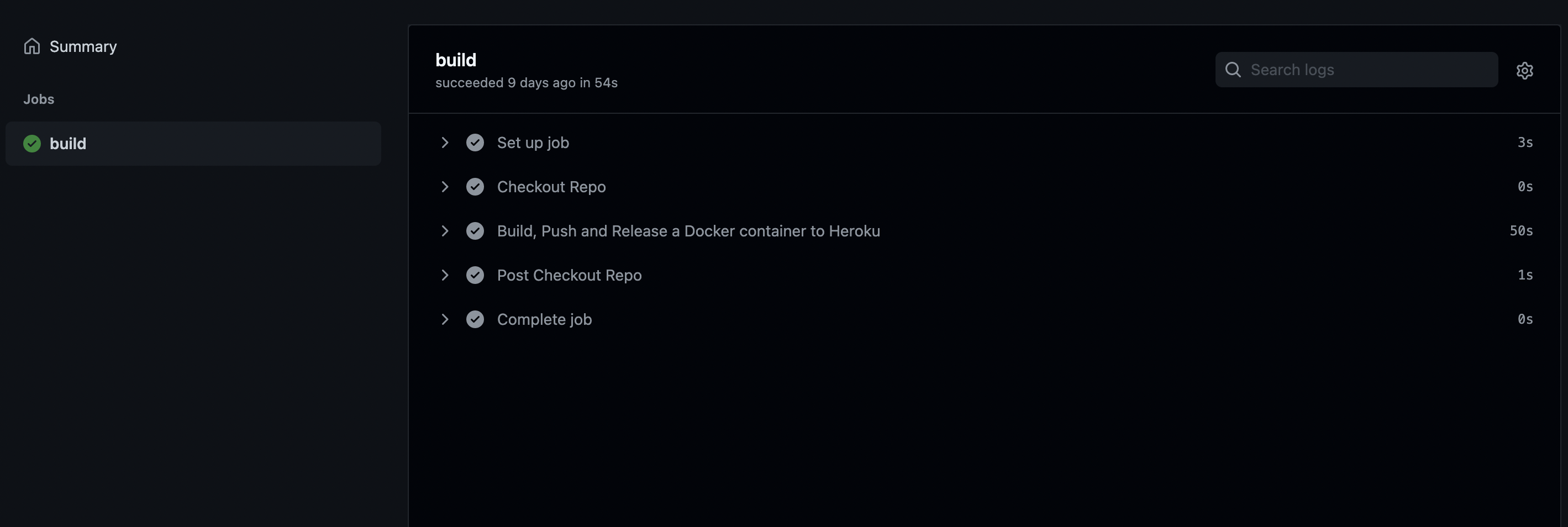Click the Build, Push and Release step label

pyautogui.click(x=688, y=231)
